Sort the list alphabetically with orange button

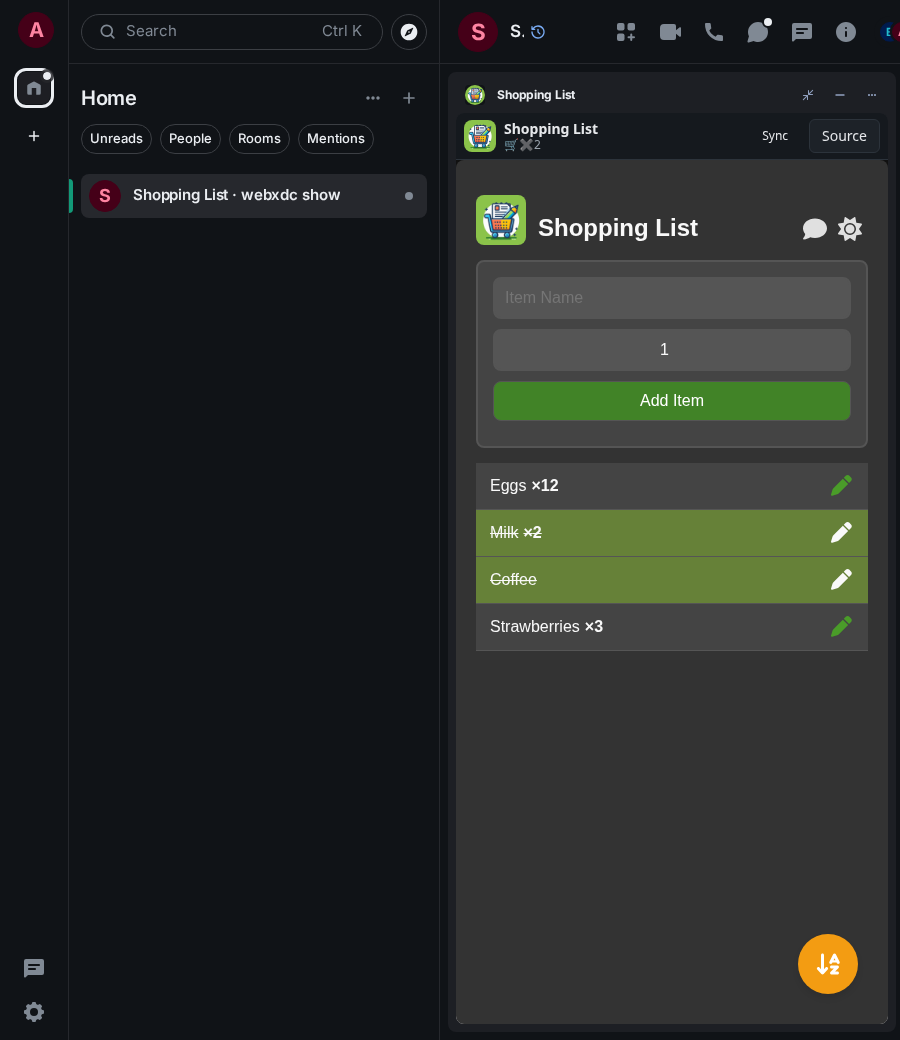click(828, 964)
